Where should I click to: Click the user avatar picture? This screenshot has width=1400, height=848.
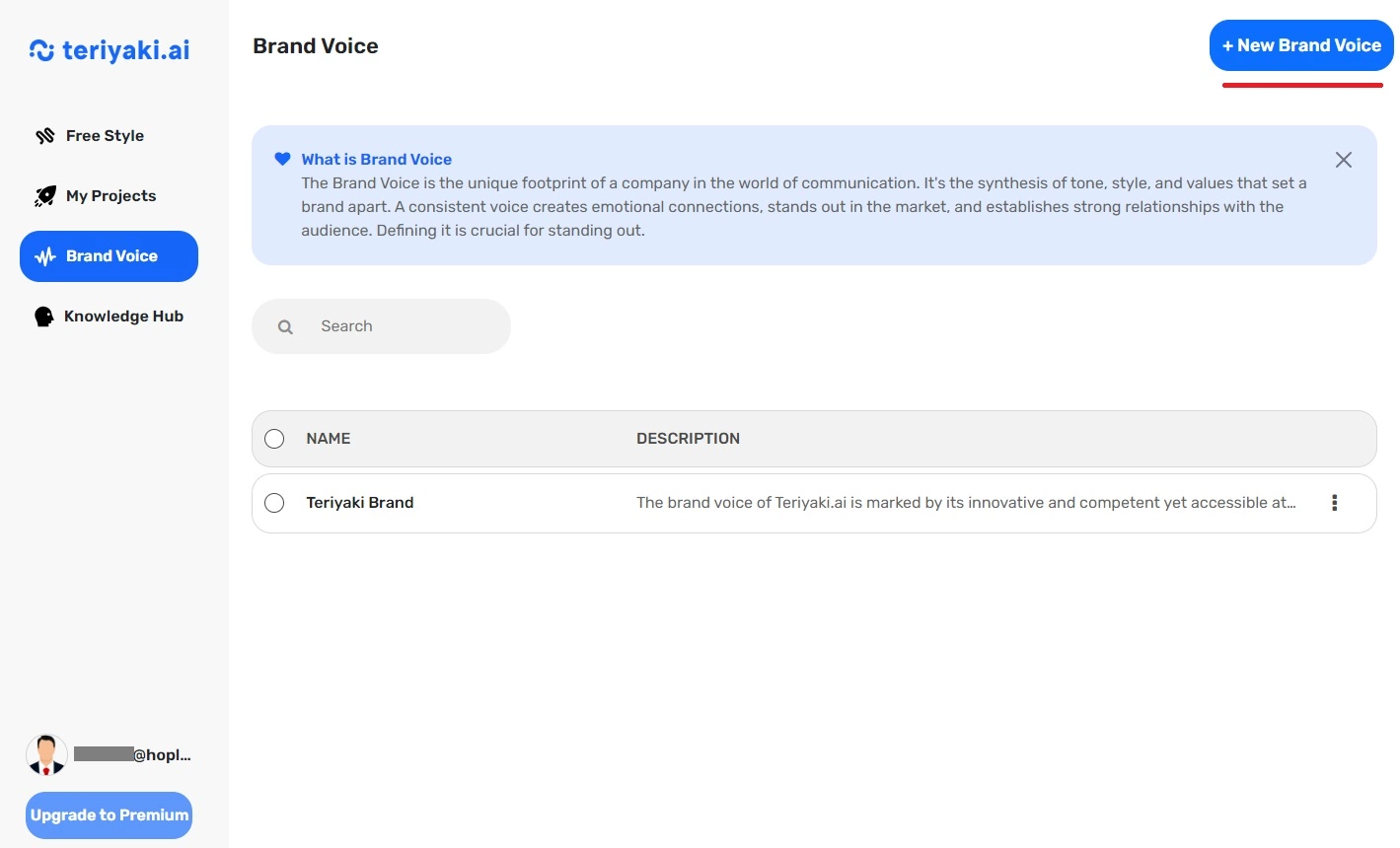[x=46, y=755]
